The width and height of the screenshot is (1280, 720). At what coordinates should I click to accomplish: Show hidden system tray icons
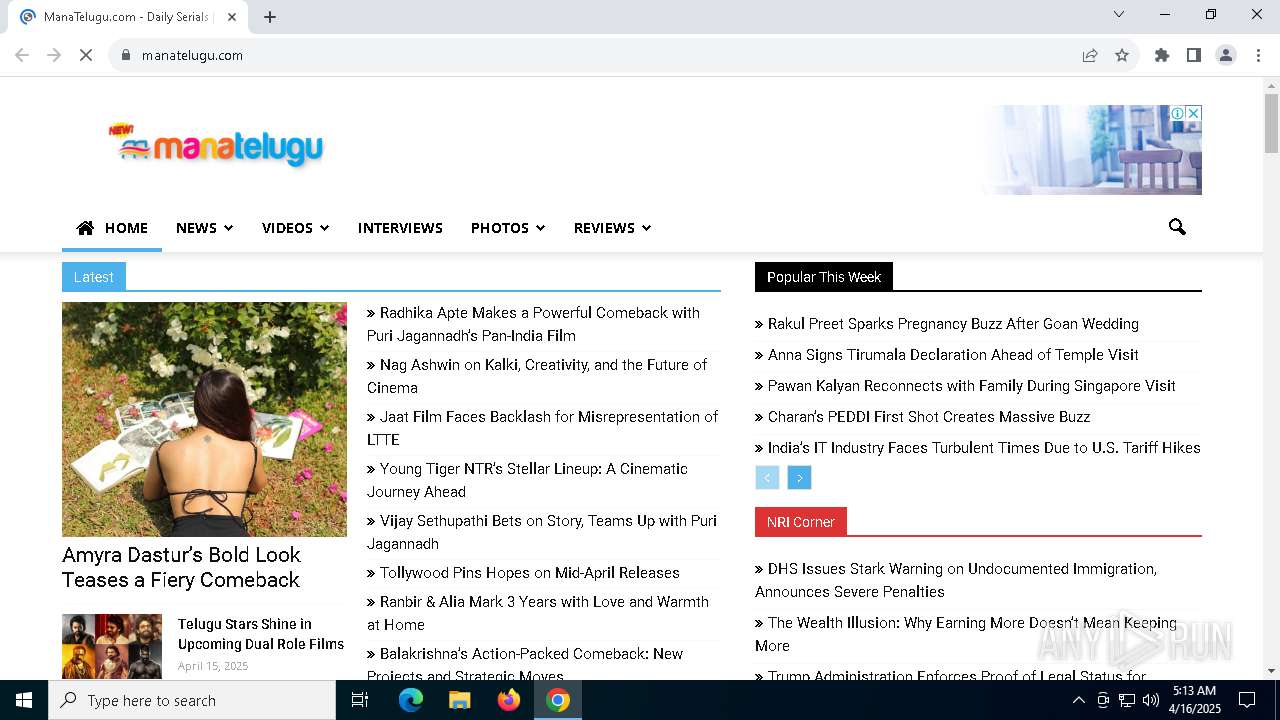click(1078, 700)
